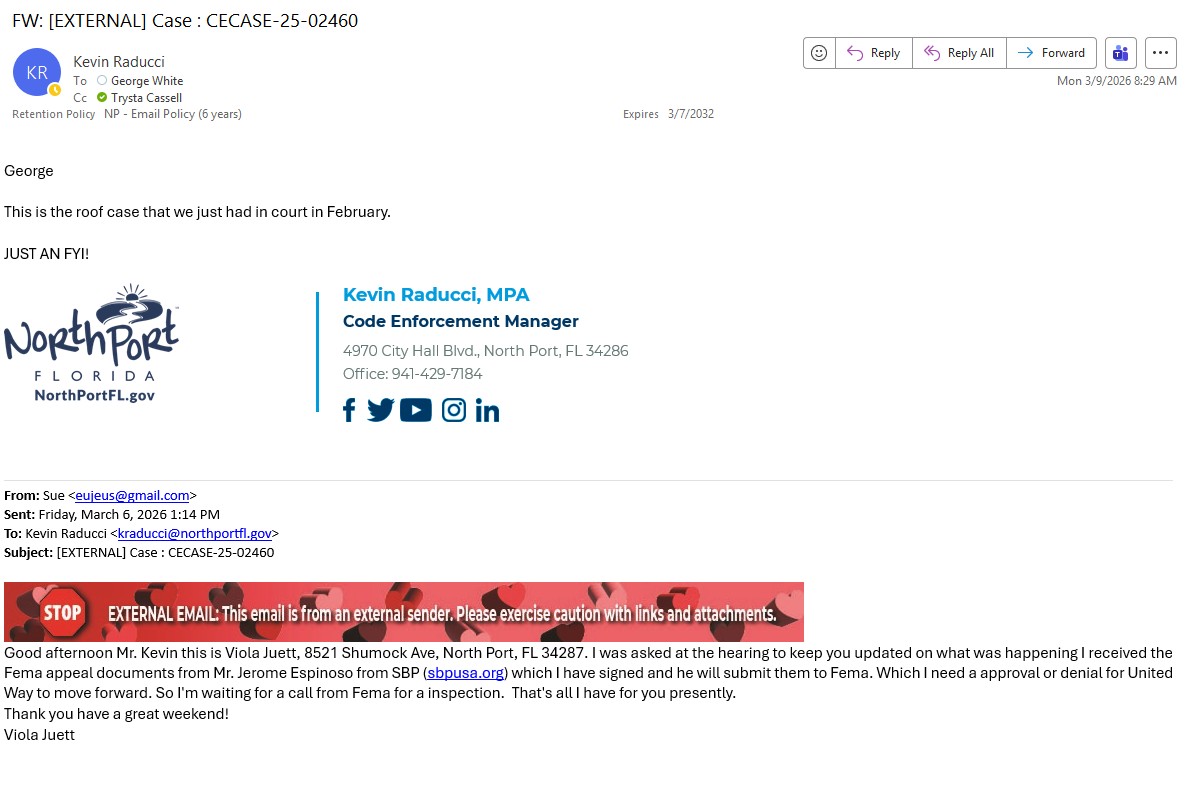
Task: Click the KR sender avatar
Action: pyautogui.click(x=37, y=72)
